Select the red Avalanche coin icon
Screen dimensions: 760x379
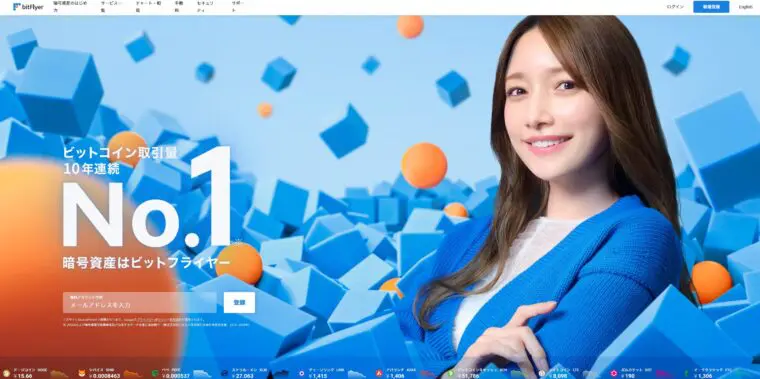point(379,373)
